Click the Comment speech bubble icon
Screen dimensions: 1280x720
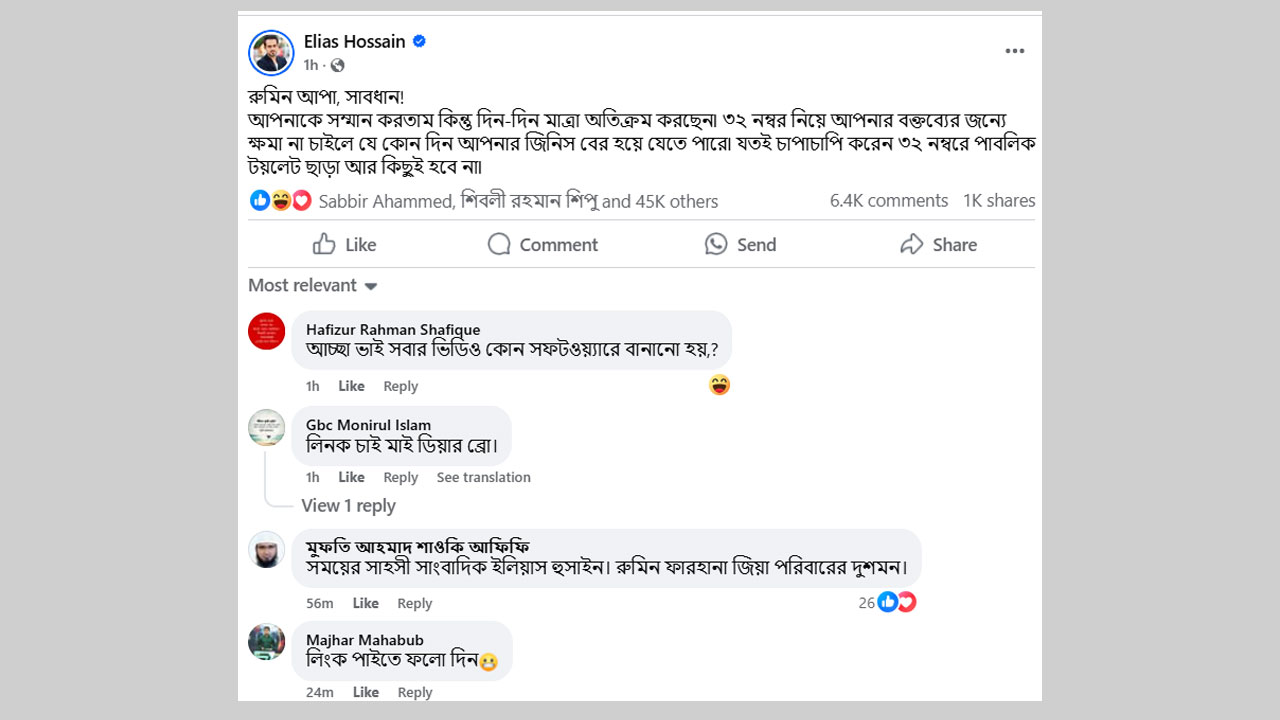point(499,244)
